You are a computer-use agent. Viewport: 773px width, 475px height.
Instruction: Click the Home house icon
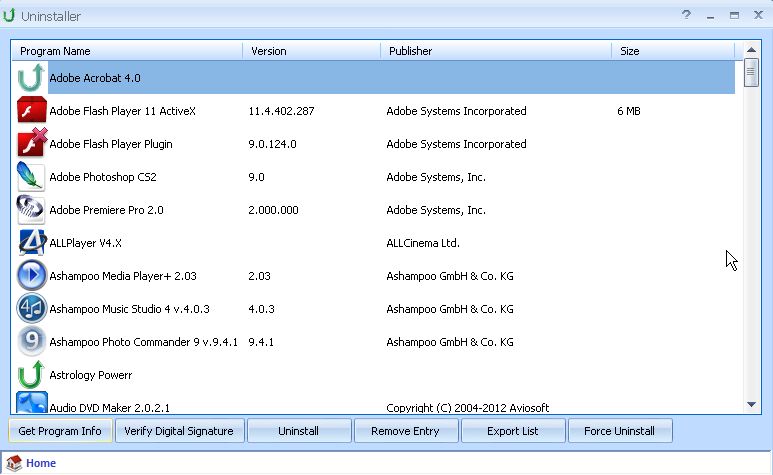coord(14,463)
